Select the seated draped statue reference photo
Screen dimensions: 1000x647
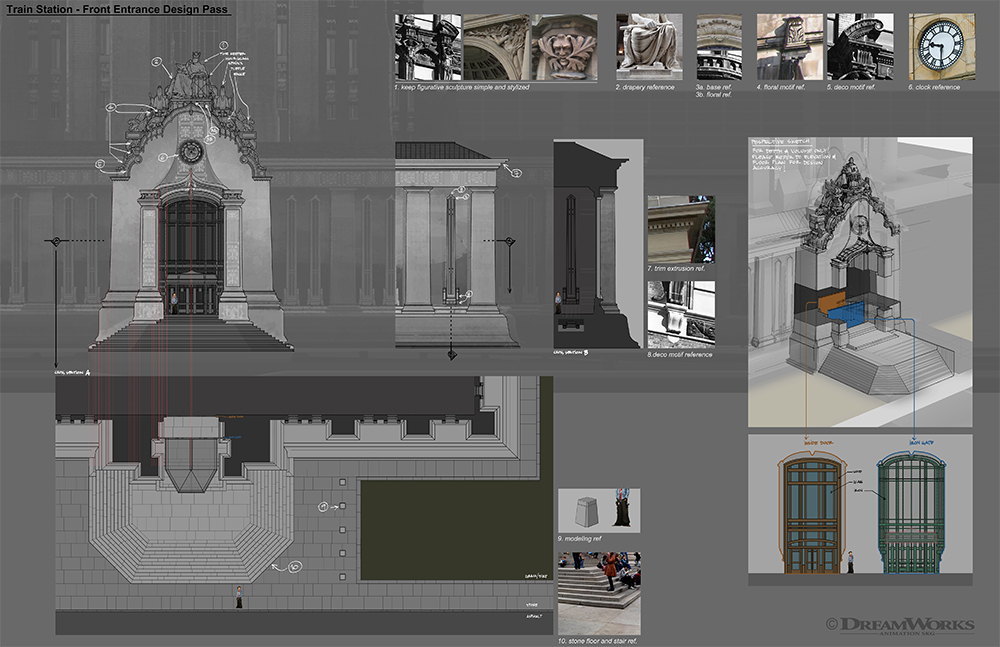pos(649,47)
